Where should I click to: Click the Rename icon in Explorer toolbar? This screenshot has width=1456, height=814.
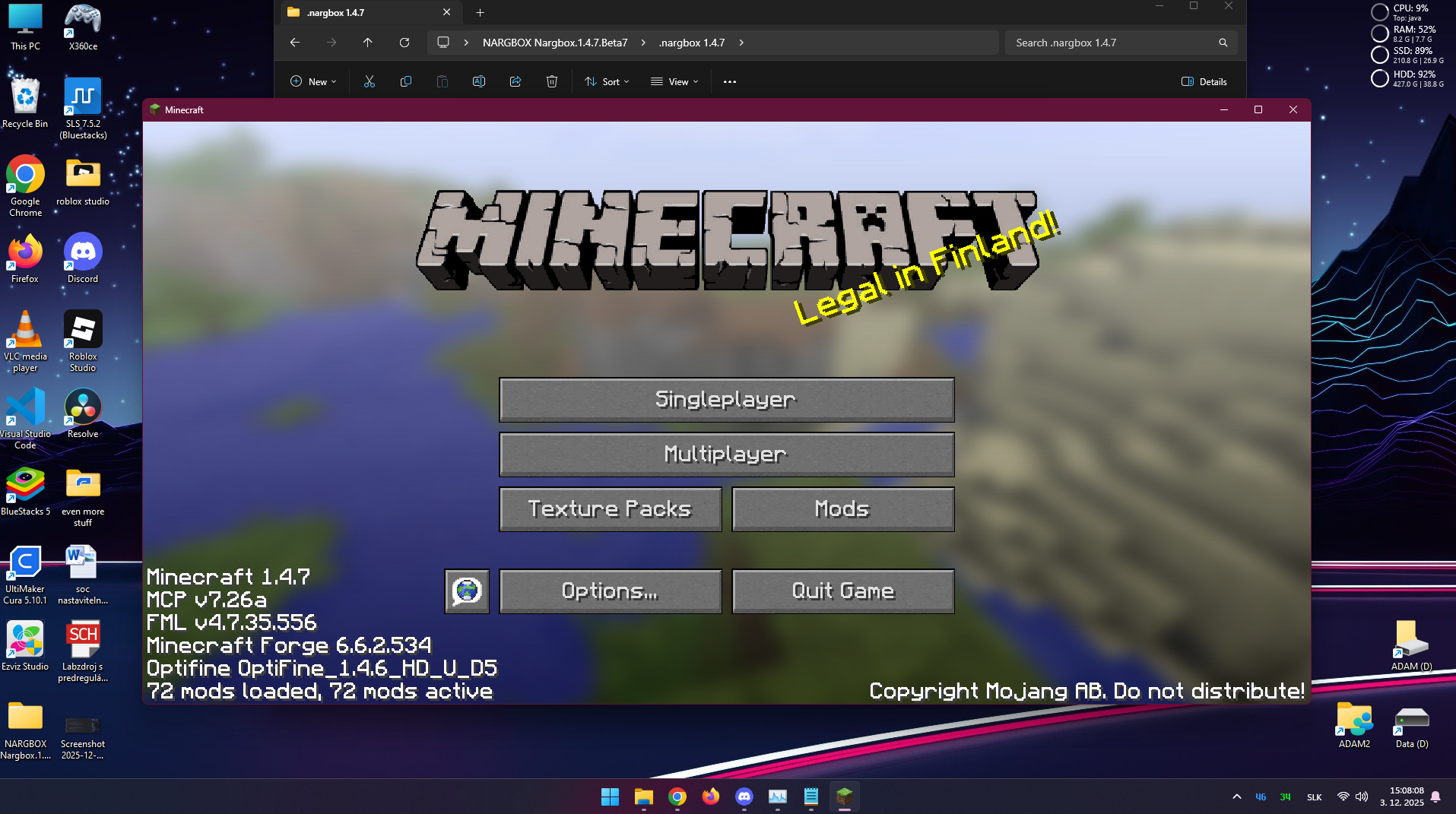point(479,81)
